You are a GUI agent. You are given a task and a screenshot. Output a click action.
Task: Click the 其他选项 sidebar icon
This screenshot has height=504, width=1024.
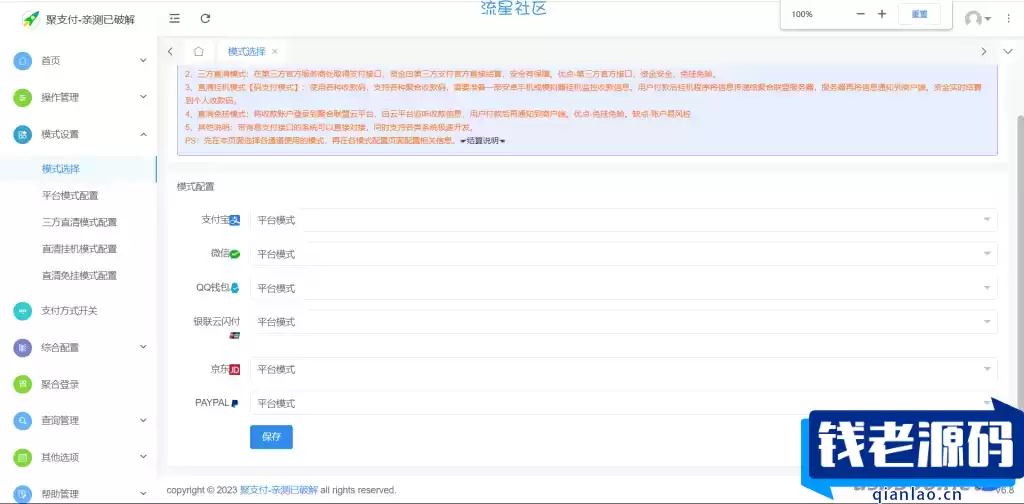pos(23,457)
